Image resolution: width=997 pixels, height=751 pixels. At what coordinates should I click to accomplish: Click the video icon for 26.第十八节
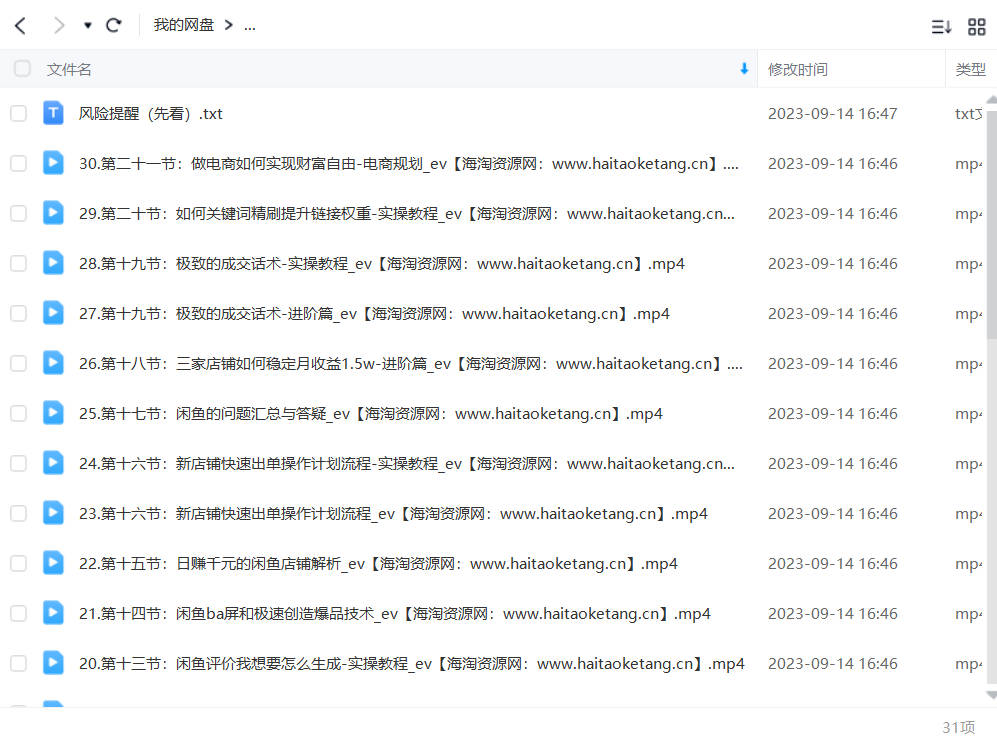[x=53, y=363]
